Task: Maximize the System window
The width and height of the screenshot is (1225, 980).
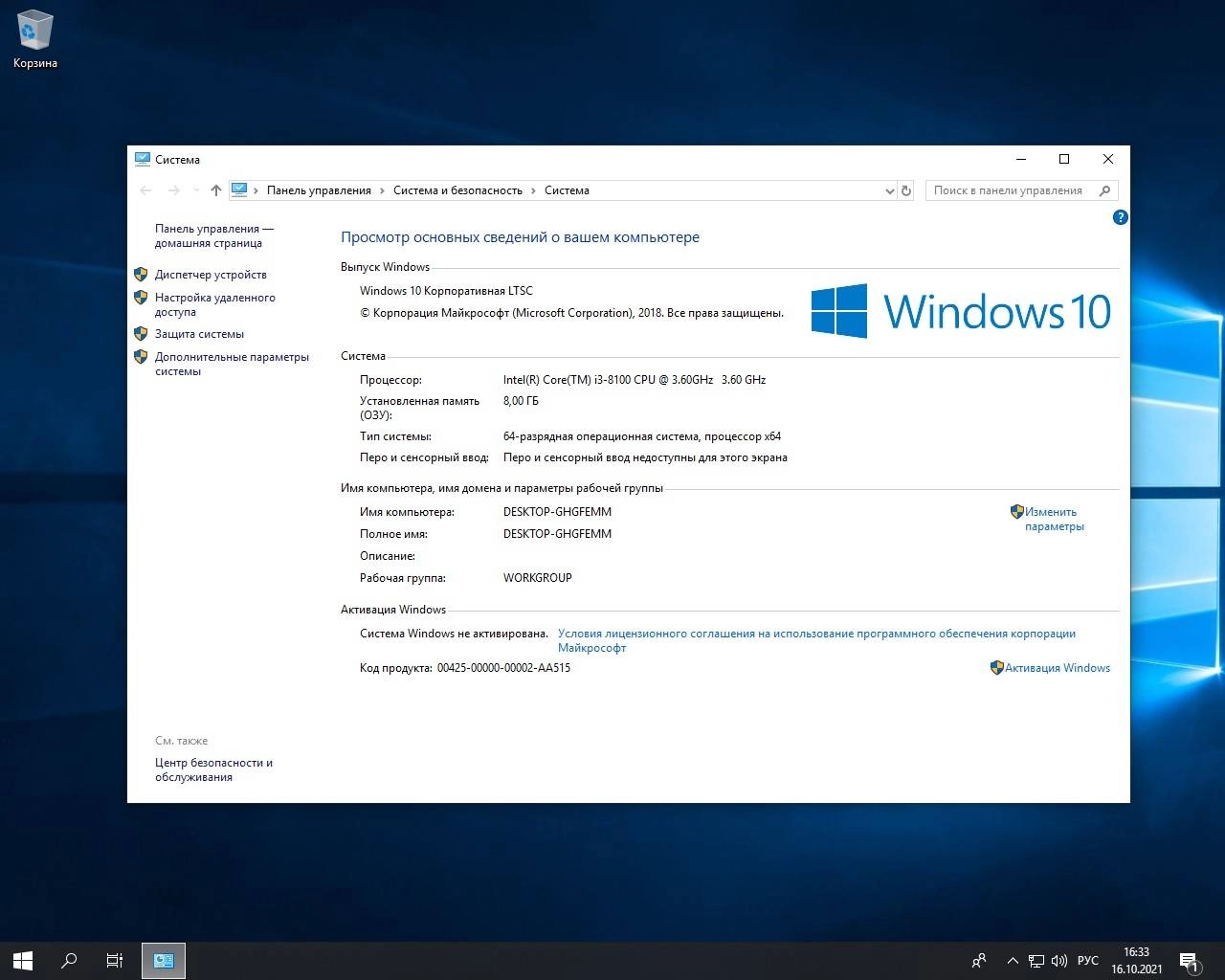Action: click(1064, 159)
